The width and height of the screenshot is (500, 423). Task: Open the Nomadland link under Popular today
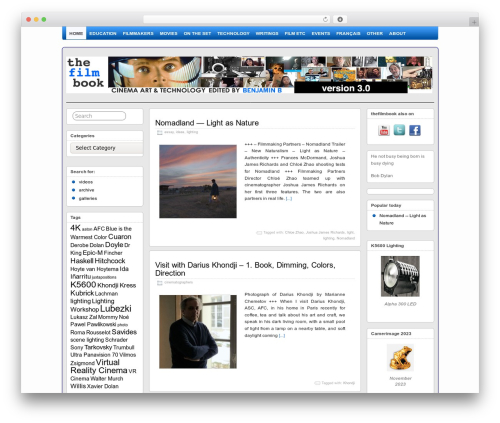click(402, 219)
